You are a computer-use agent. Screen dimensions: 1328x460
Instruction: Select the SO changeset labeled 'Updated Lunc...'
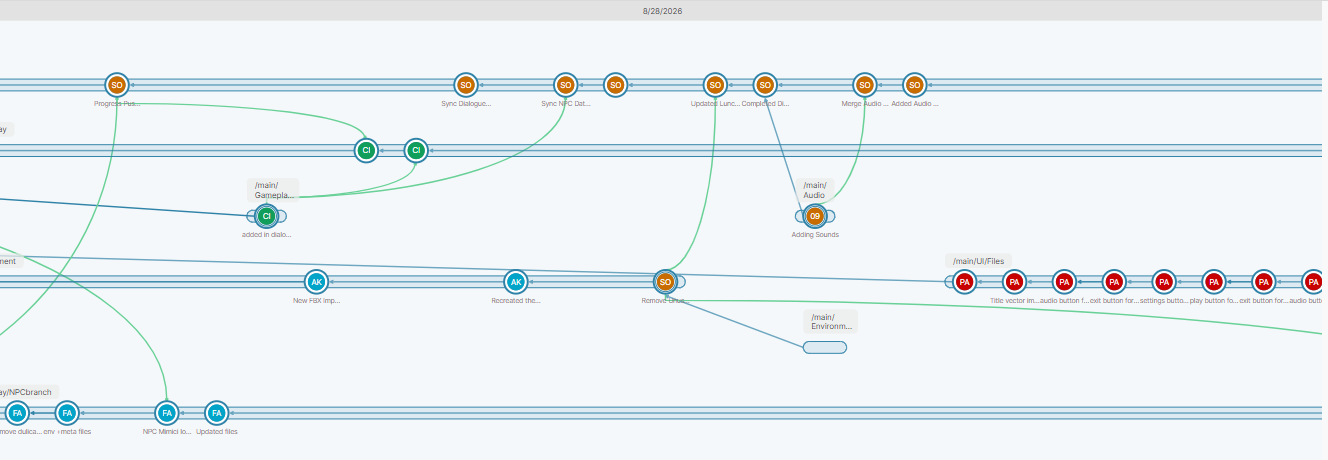click(714, 85)
